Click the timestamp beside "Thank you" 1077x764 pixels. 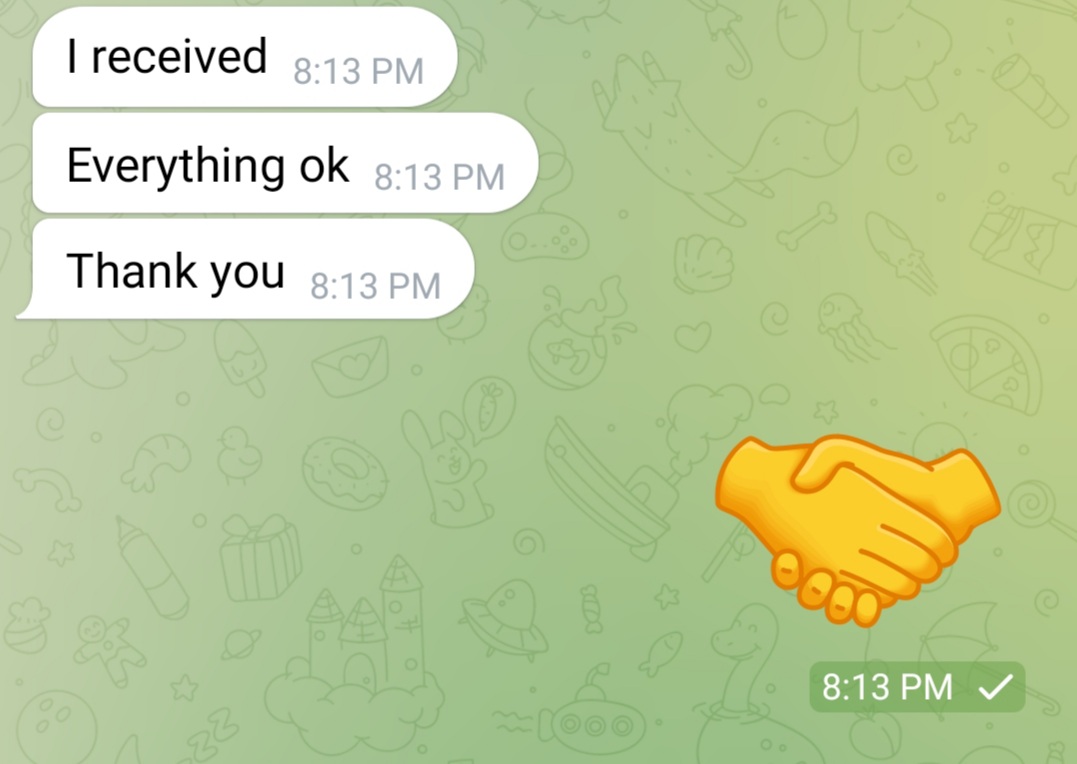376,286
